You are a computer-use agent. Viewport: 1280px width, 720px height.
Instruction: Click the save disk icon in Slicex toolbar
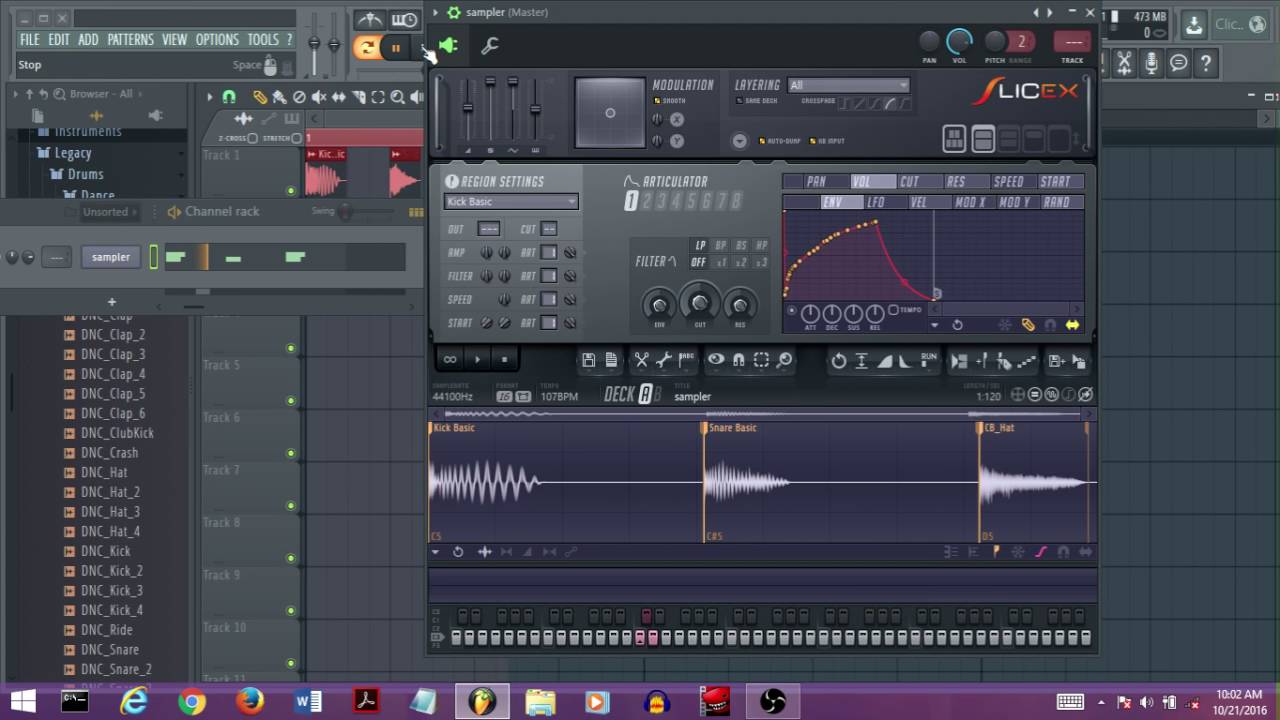589,360
